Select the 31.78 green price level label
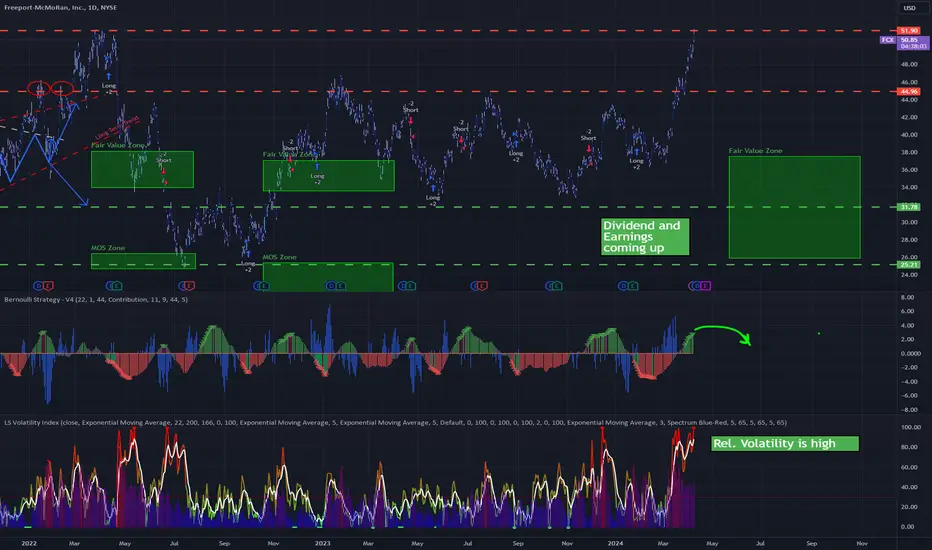This screenshot has height=550, width=932. tap(909, 207)
